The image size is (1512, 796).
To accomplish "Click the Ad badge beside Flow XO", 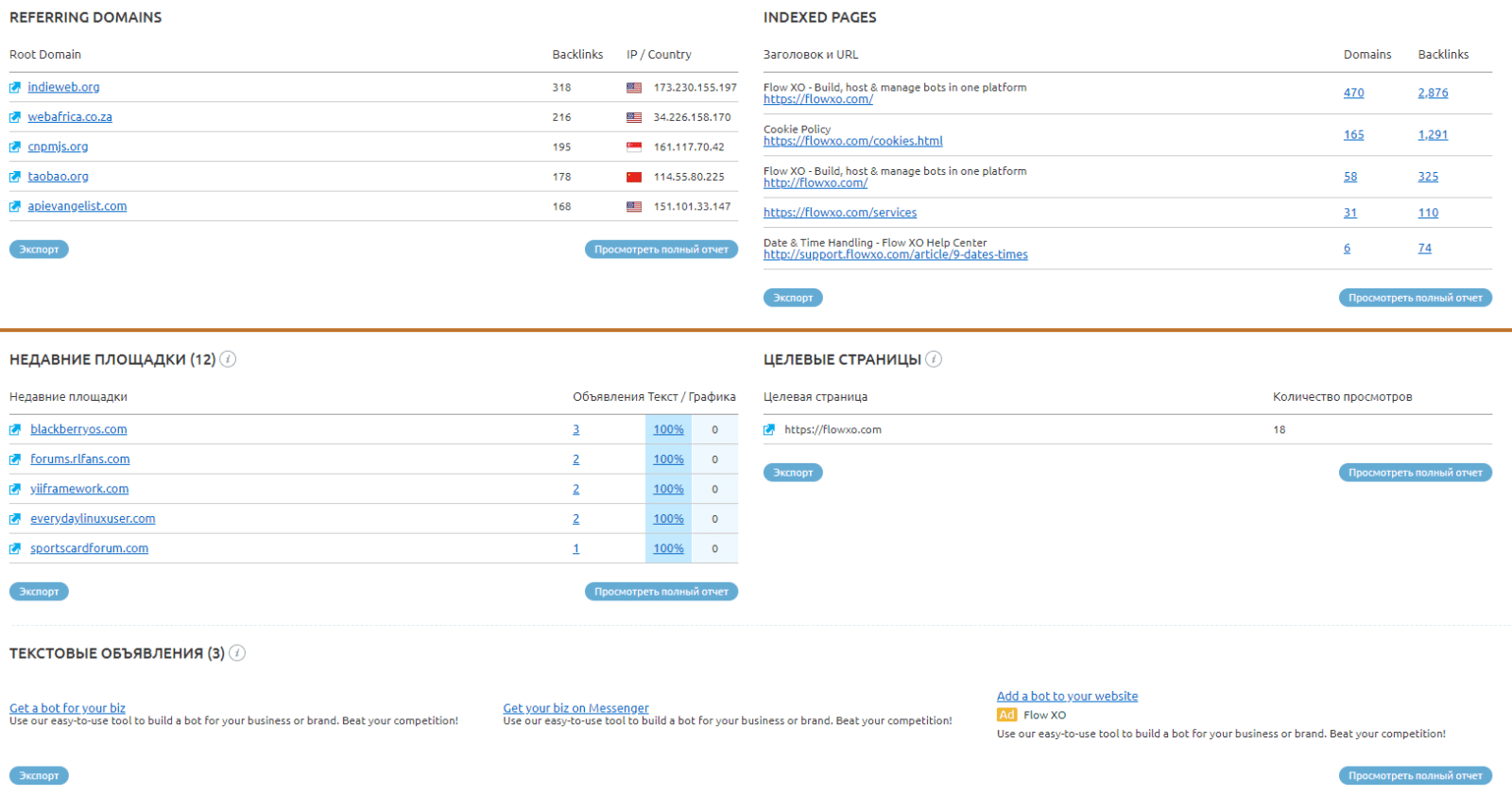I will point(1007,716).
